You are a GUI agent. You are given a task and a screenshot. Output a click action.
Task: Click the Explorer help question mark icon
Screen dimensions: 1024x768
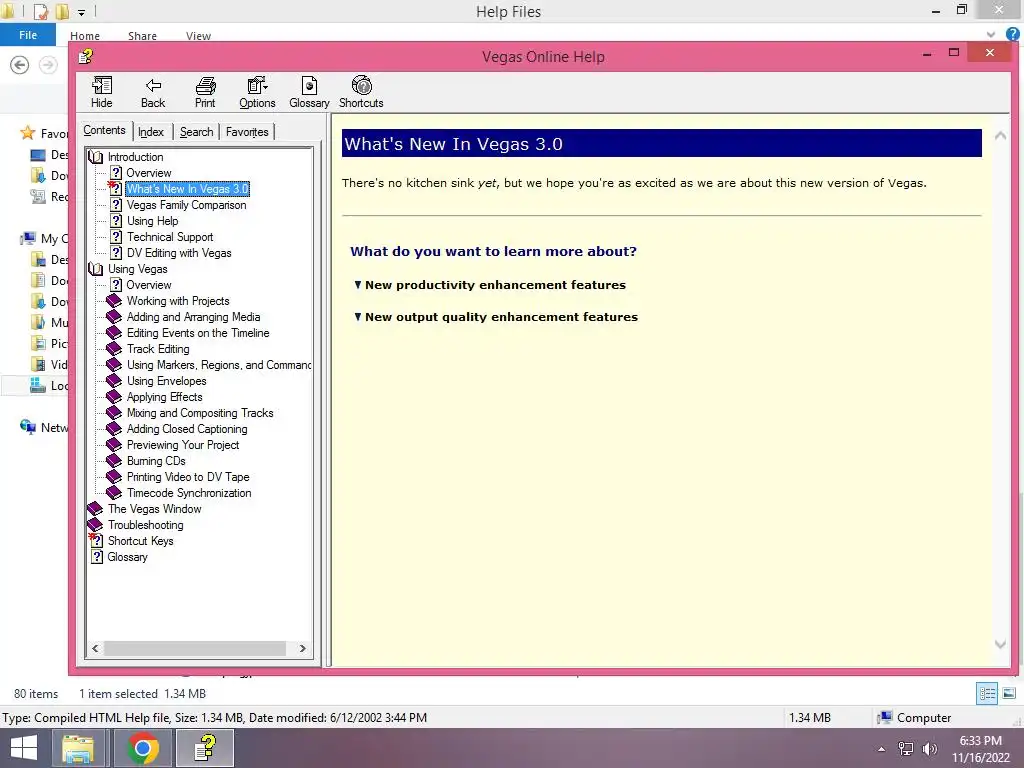1013,35
